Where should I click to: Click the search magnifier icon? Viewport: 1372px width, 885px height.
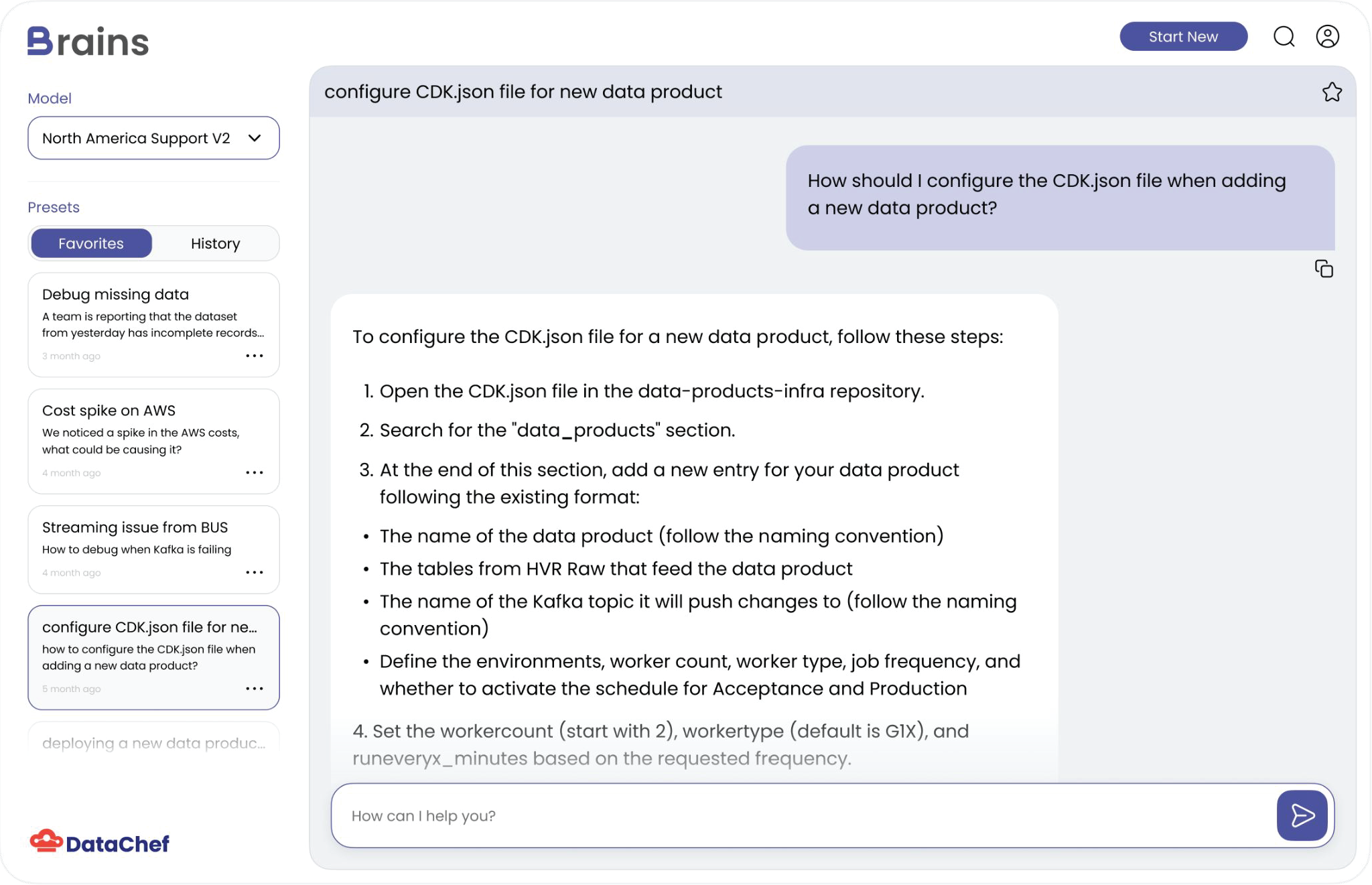(x=1284, y=37)
